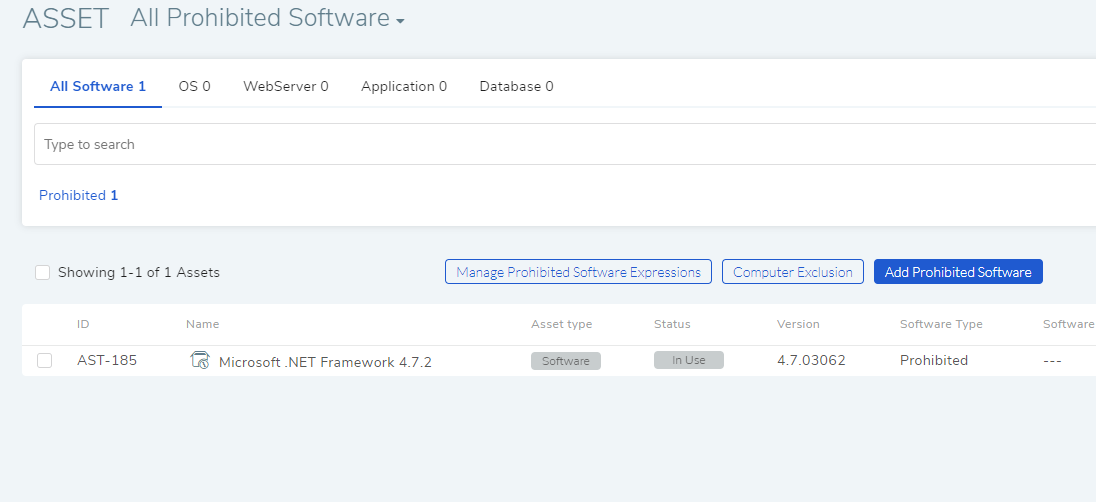Open Computer Exclusion
The image size is (1096, 502).
(793, 272)
